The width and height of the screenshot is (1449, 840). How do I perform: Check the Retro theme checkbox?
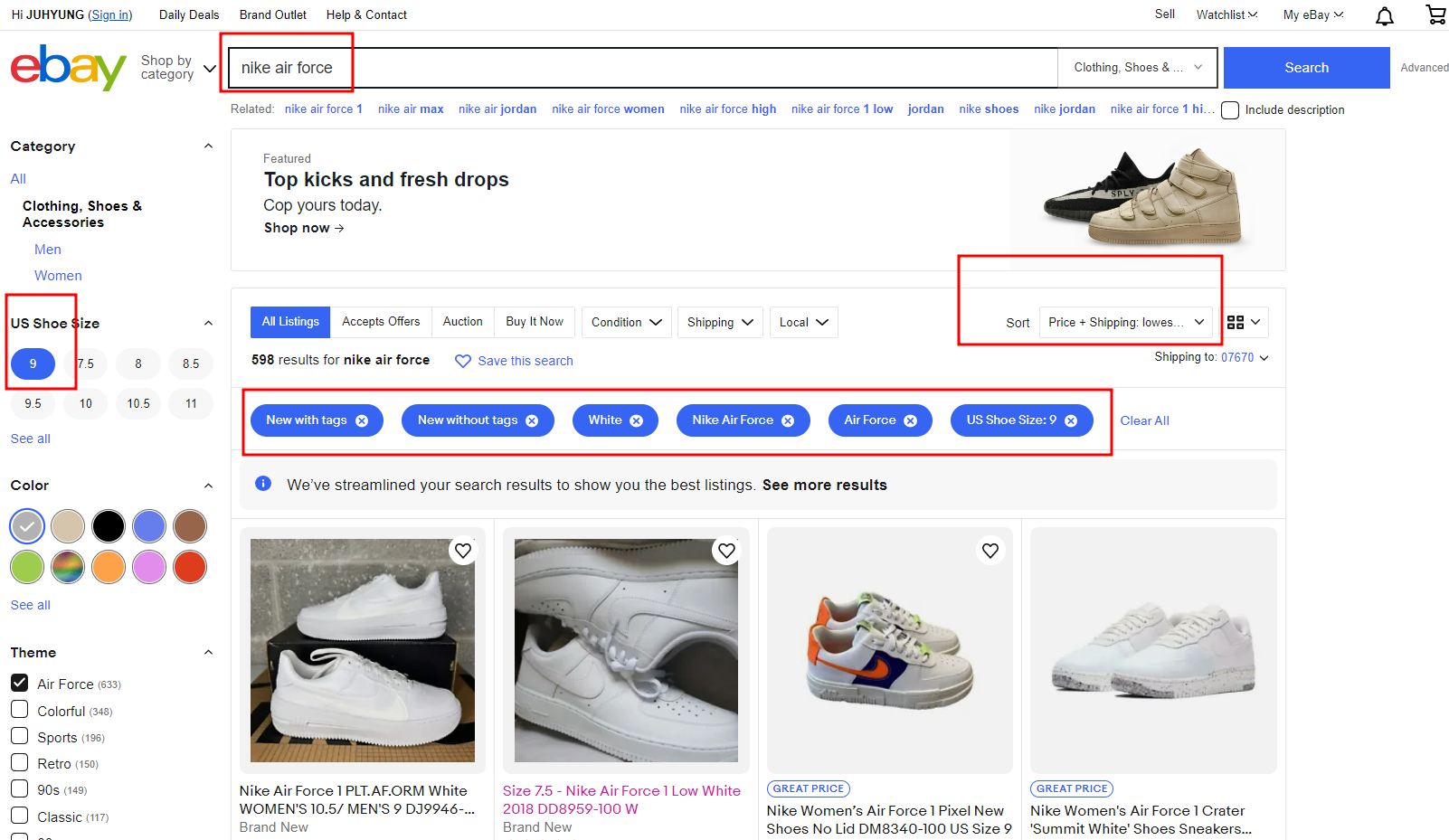pos(20,762)
